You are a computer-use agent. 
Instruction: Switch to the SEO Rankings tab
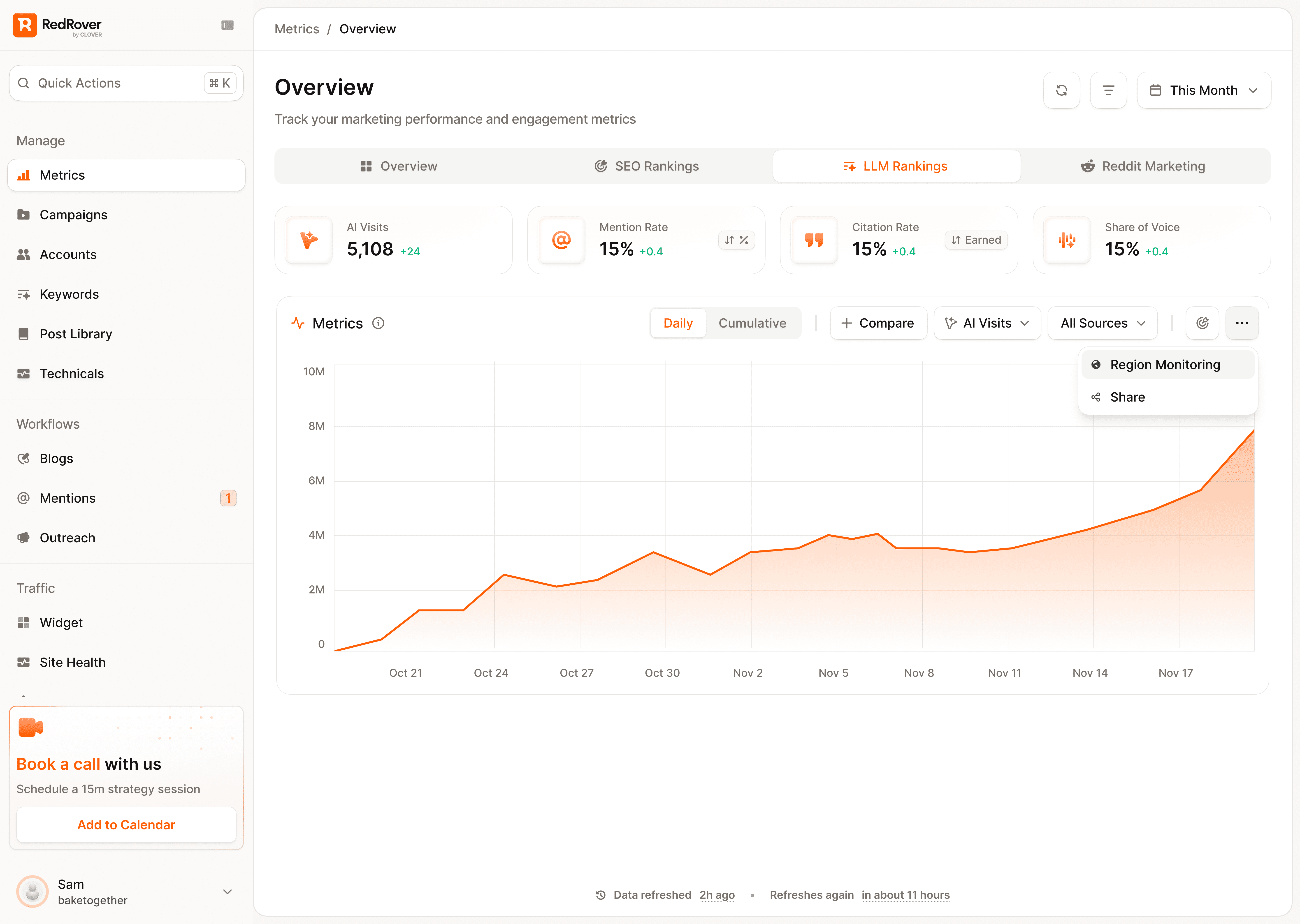[x=647, y=166]
